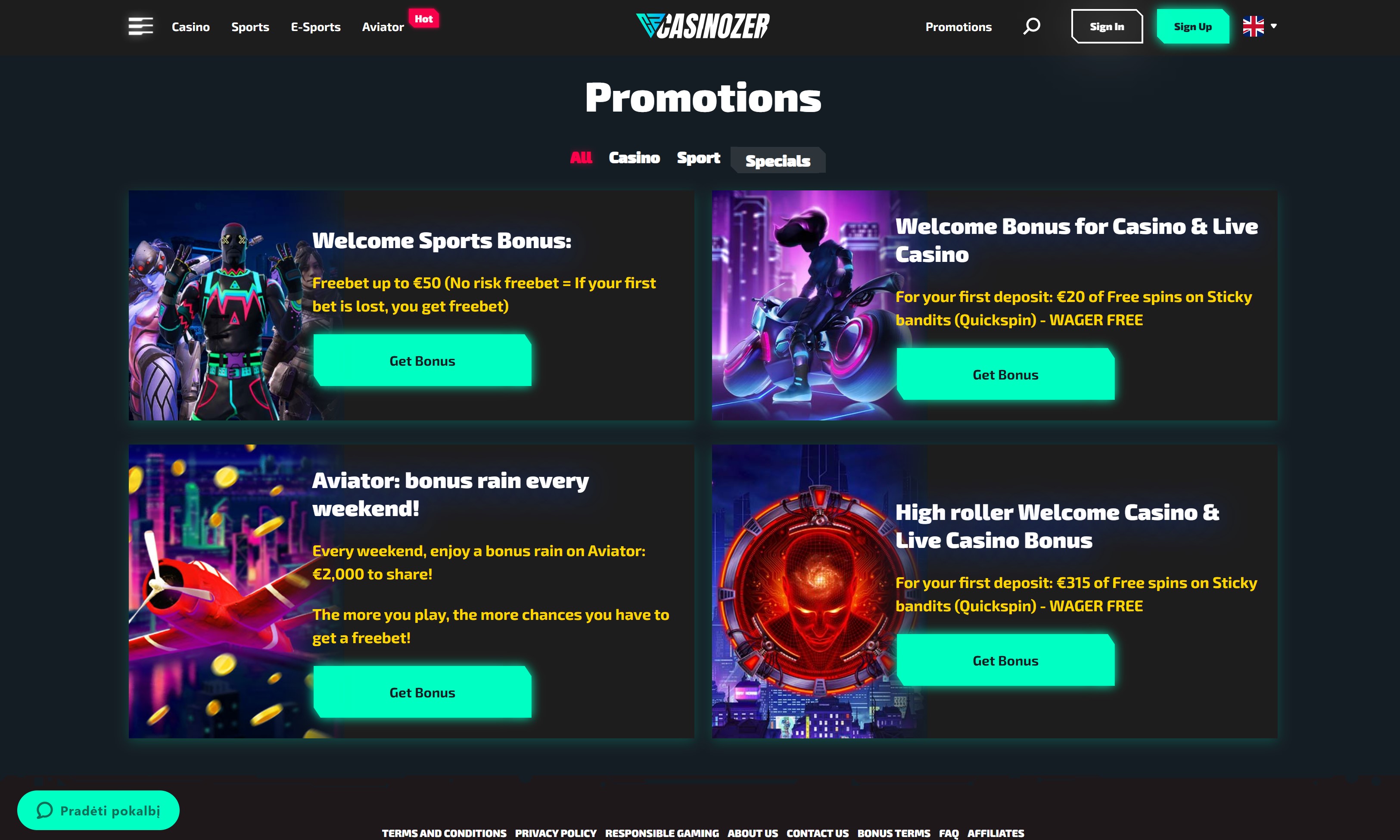Viewport: 1400px width, 840px height.
Task: Open the language flag dropdown
Action: click(1260, 26)
